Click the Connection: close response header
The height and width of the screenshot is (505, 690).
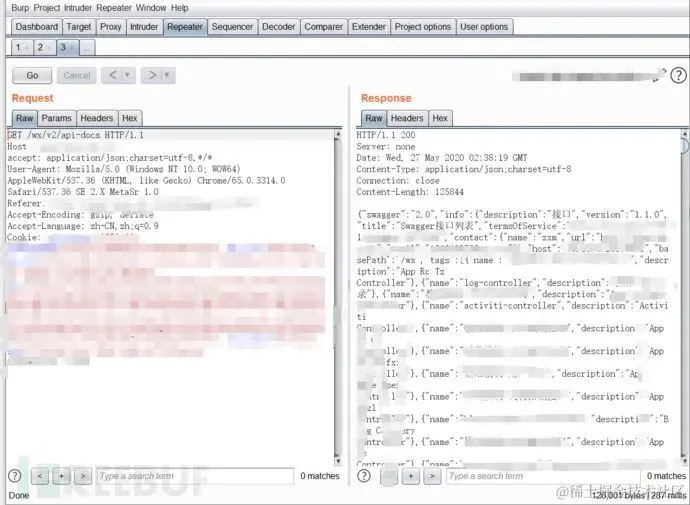[398, 180]
